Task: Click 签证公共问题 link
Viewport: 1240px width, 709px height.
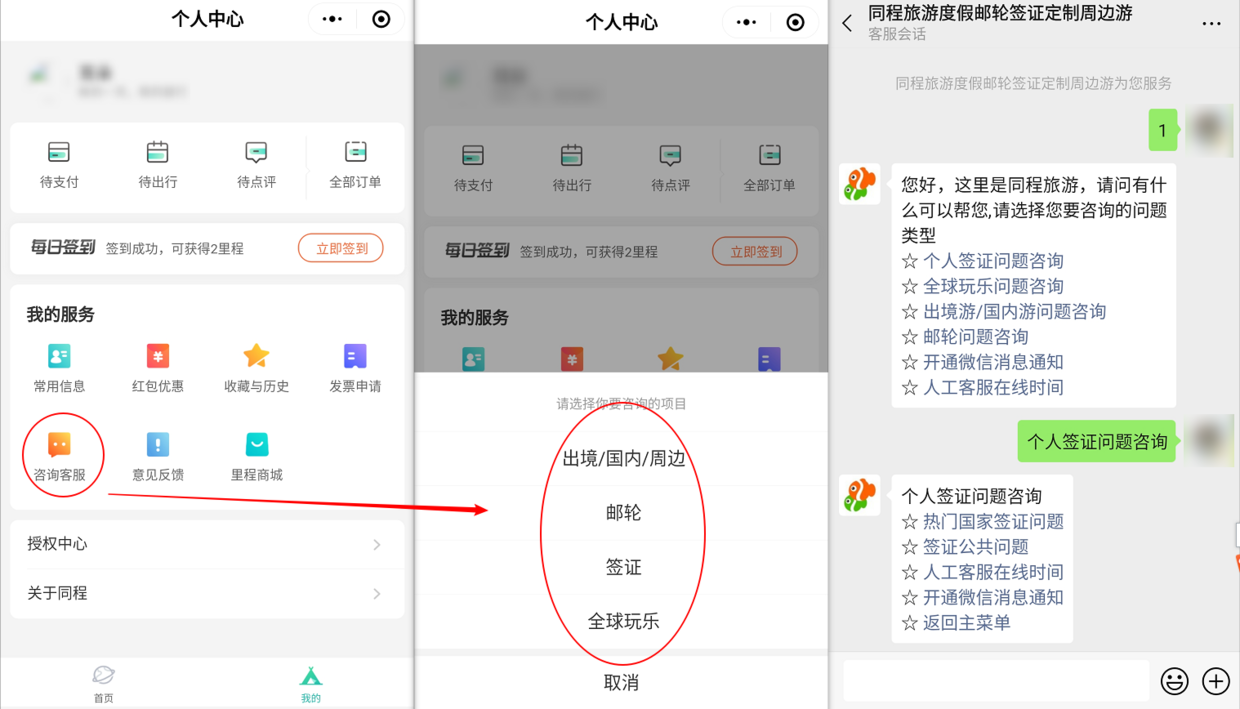Action: click(975, 547)
